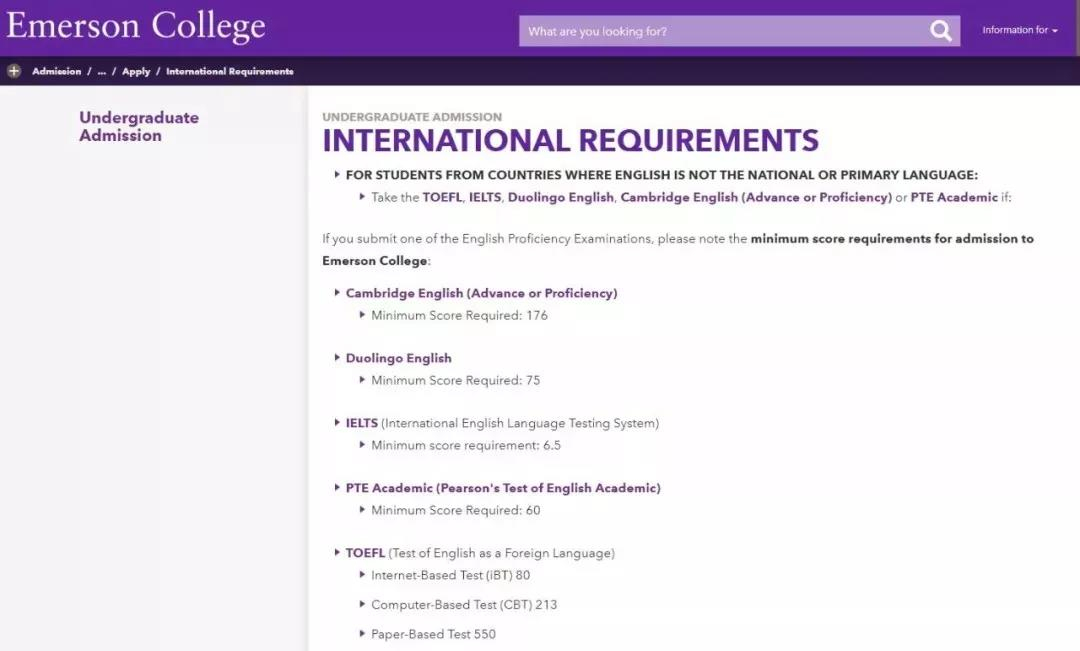Go to the Admission breadcrumb

(x=56, y=71)
